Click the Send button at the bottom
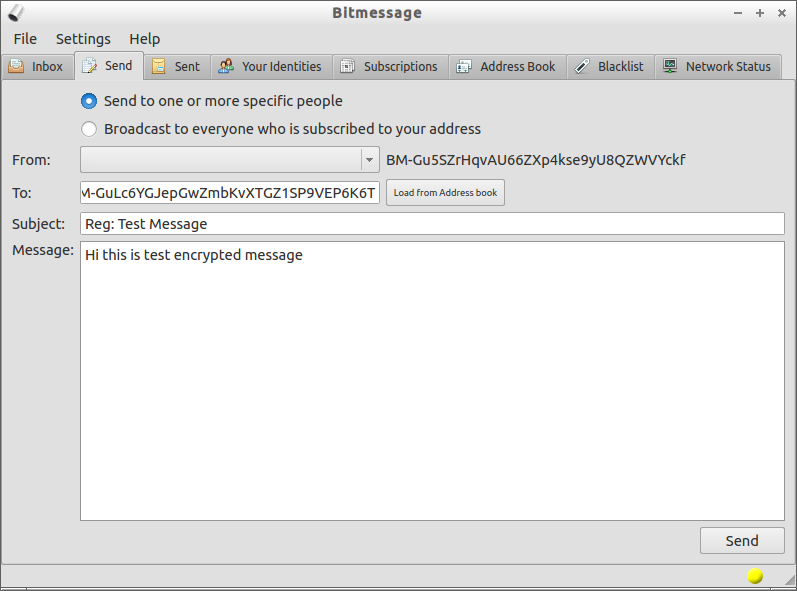The image size is (797, 591). point(742,541)
